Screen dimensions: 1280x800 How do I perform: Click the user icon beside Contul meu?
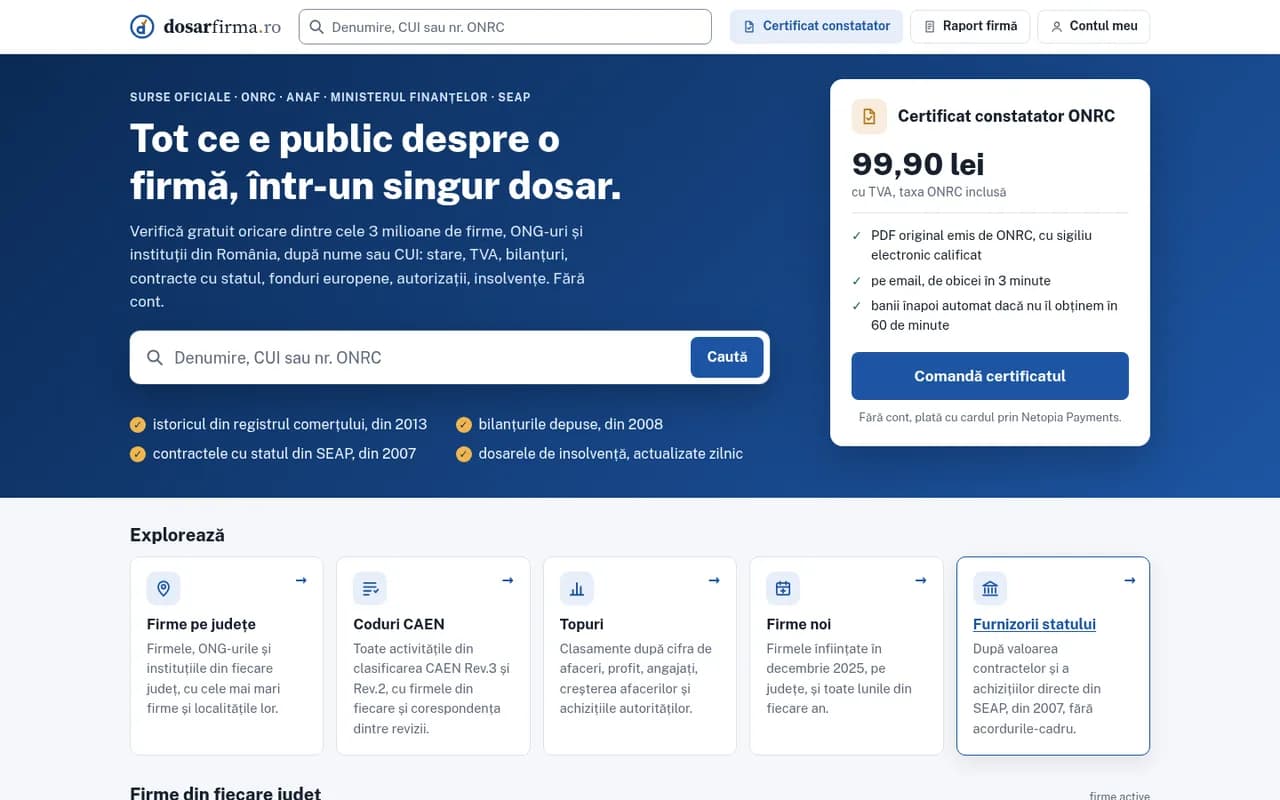1056,27
